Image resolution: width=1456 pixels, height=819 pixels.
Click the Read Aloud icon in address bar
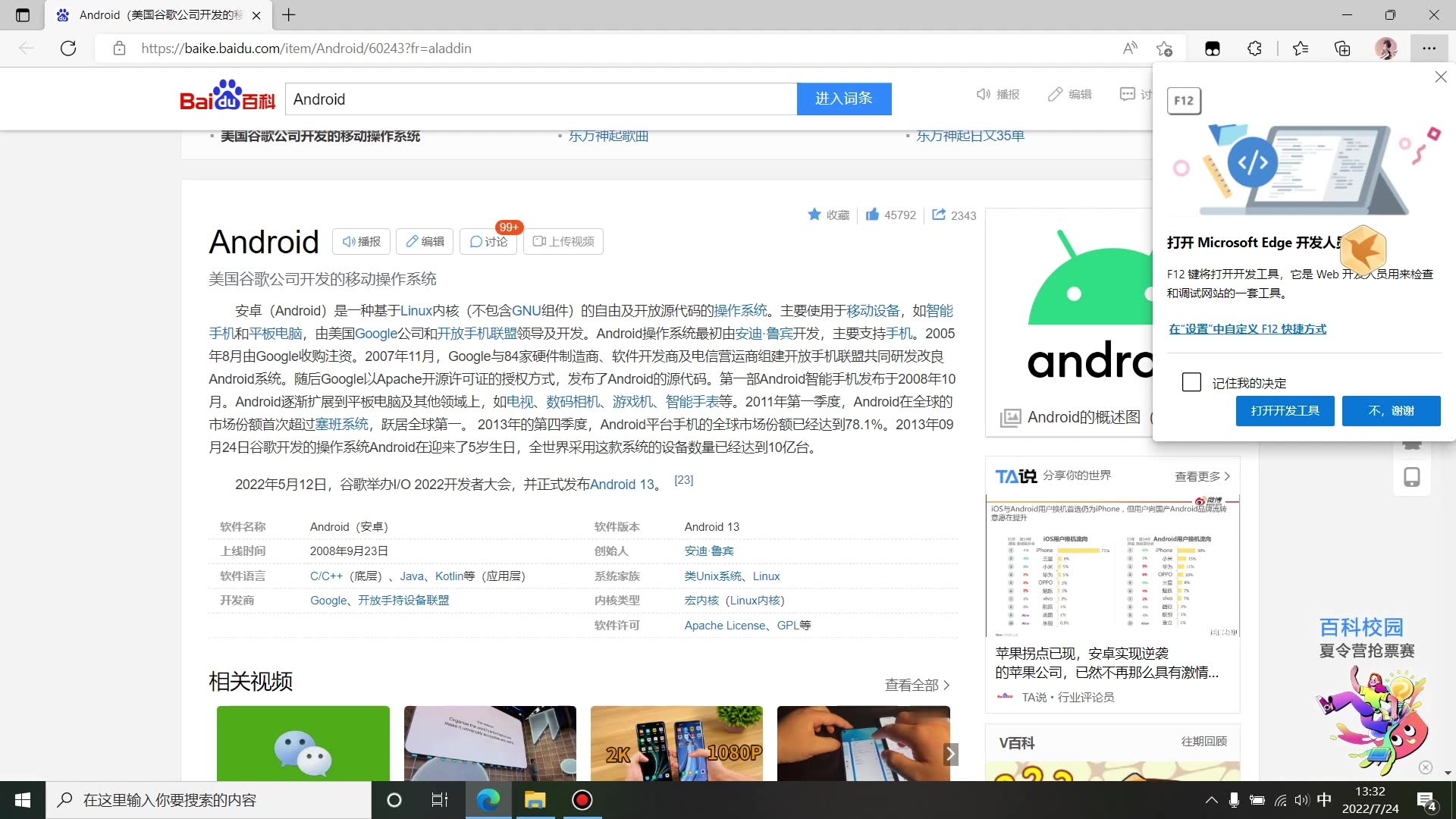pyautogui.click(x=1130, y=49)
